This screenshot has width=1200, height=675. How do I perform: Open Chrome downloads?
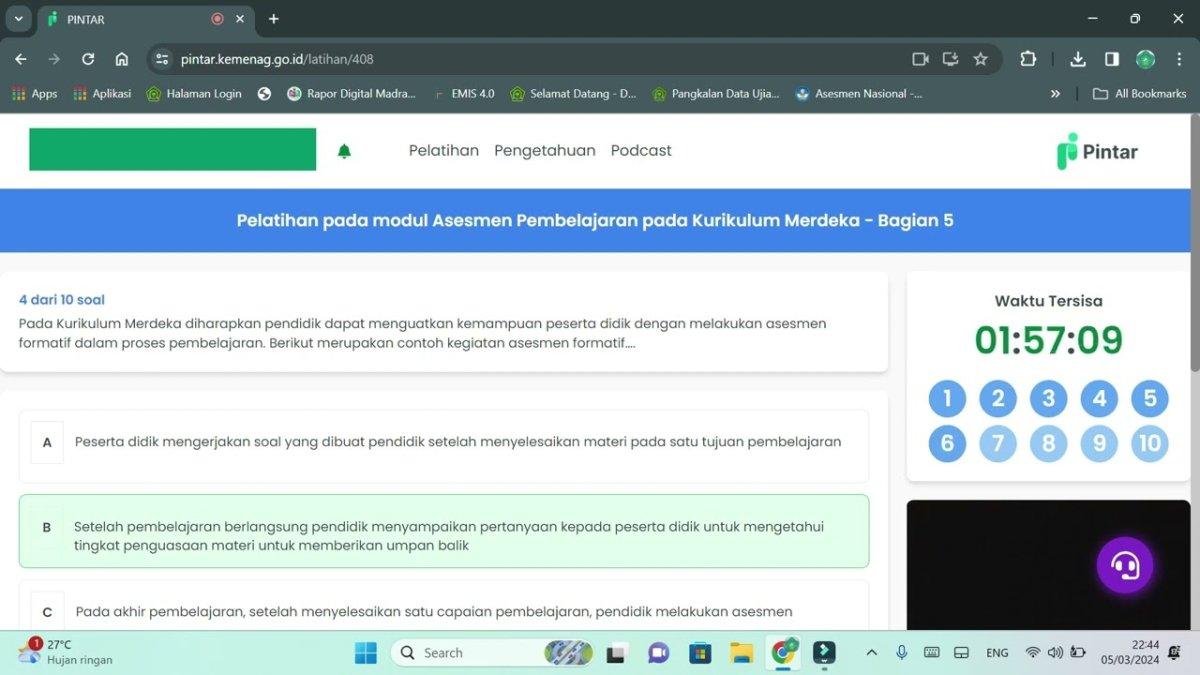pyautogui.click(x=1078, y=59)
